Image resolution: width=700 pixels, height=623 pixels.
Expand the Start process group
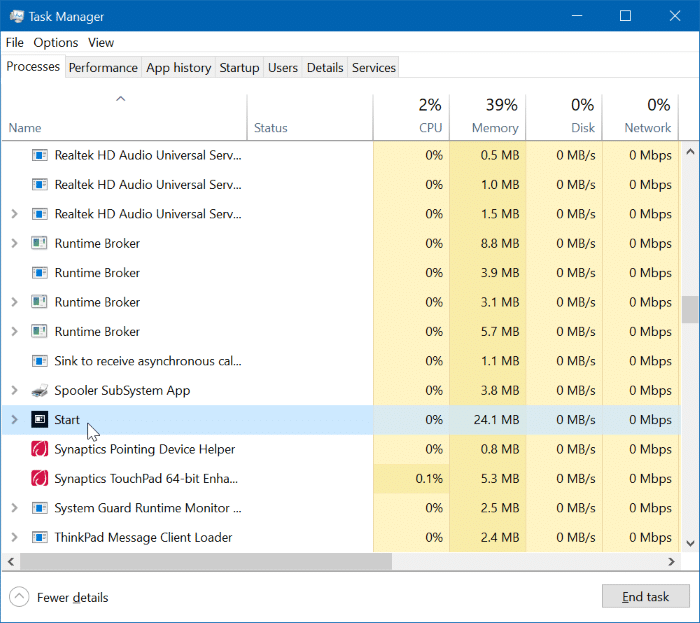click(14, 420)
